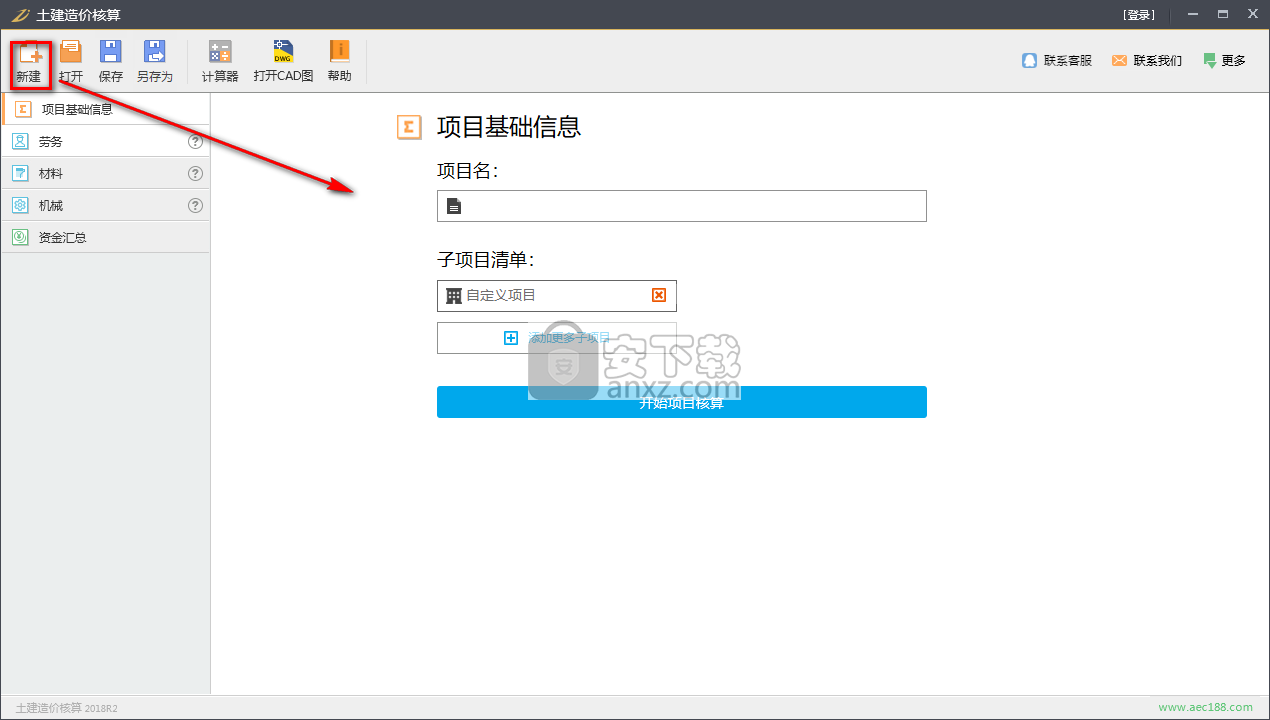Switch to 材料 sidebar tab
The image size is (1270, 720).
[x=106, y=174]
